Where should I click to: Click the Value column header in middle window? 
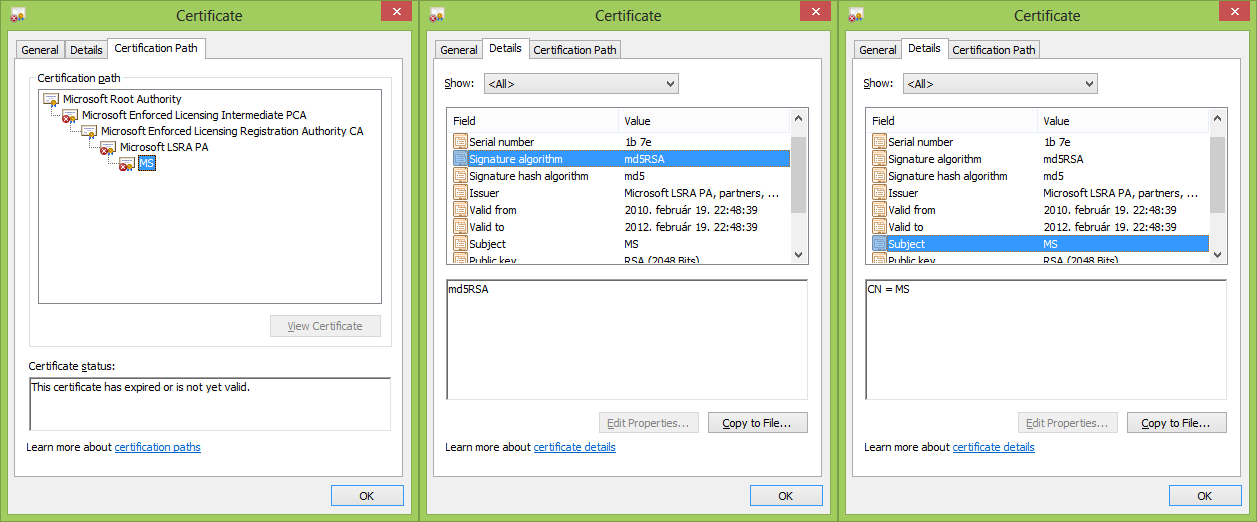click(x=704, y=121)
